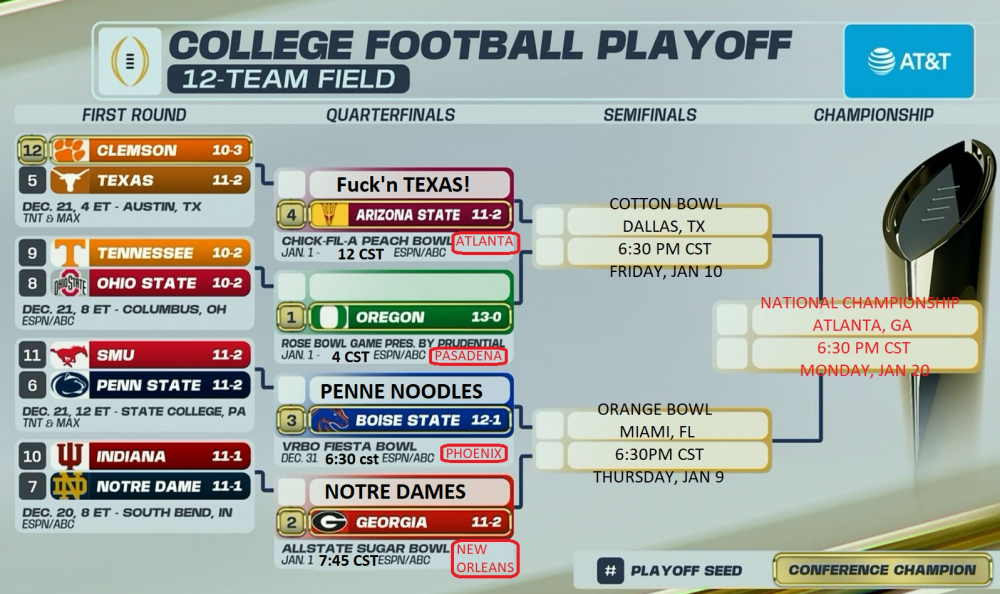Image resolution: width=1000 pixels, height=594 pixels.
Task: Click the Penn State Nittany Lion logo
Action: pos(70,385)
